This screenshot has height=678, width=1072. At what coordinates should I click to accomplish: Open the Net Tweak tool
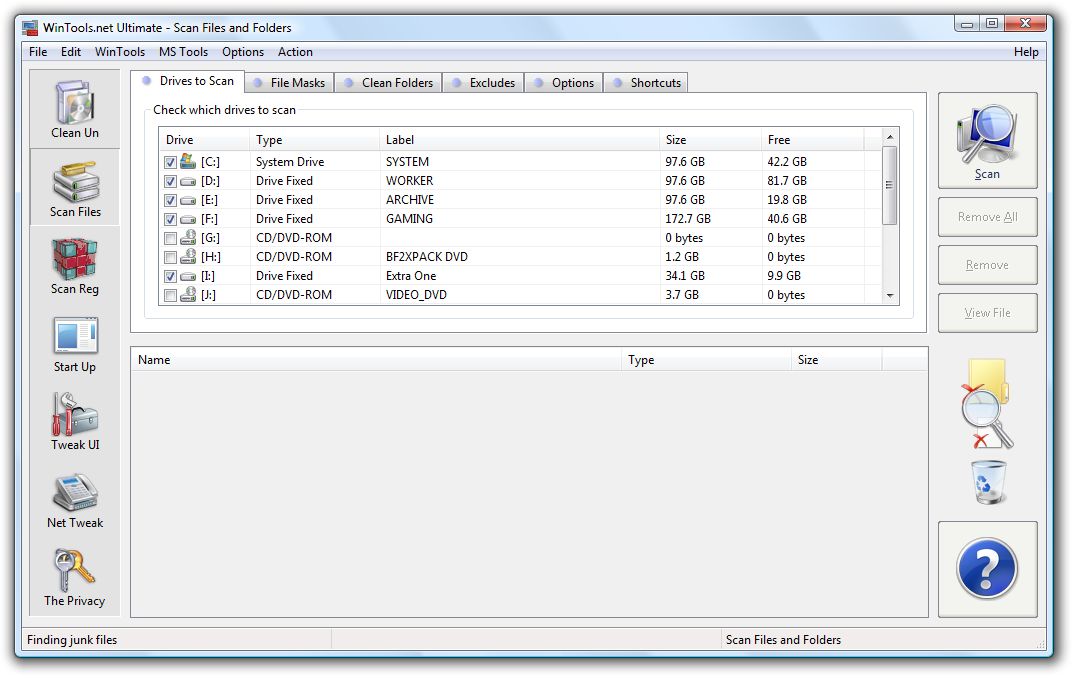pos(75,500)
